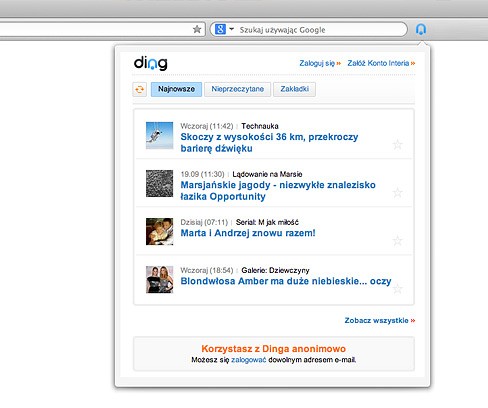Open article 'Marta i Andrzej znowu razem!'
This screenshot has width=488, height=408.
[248, 233]
